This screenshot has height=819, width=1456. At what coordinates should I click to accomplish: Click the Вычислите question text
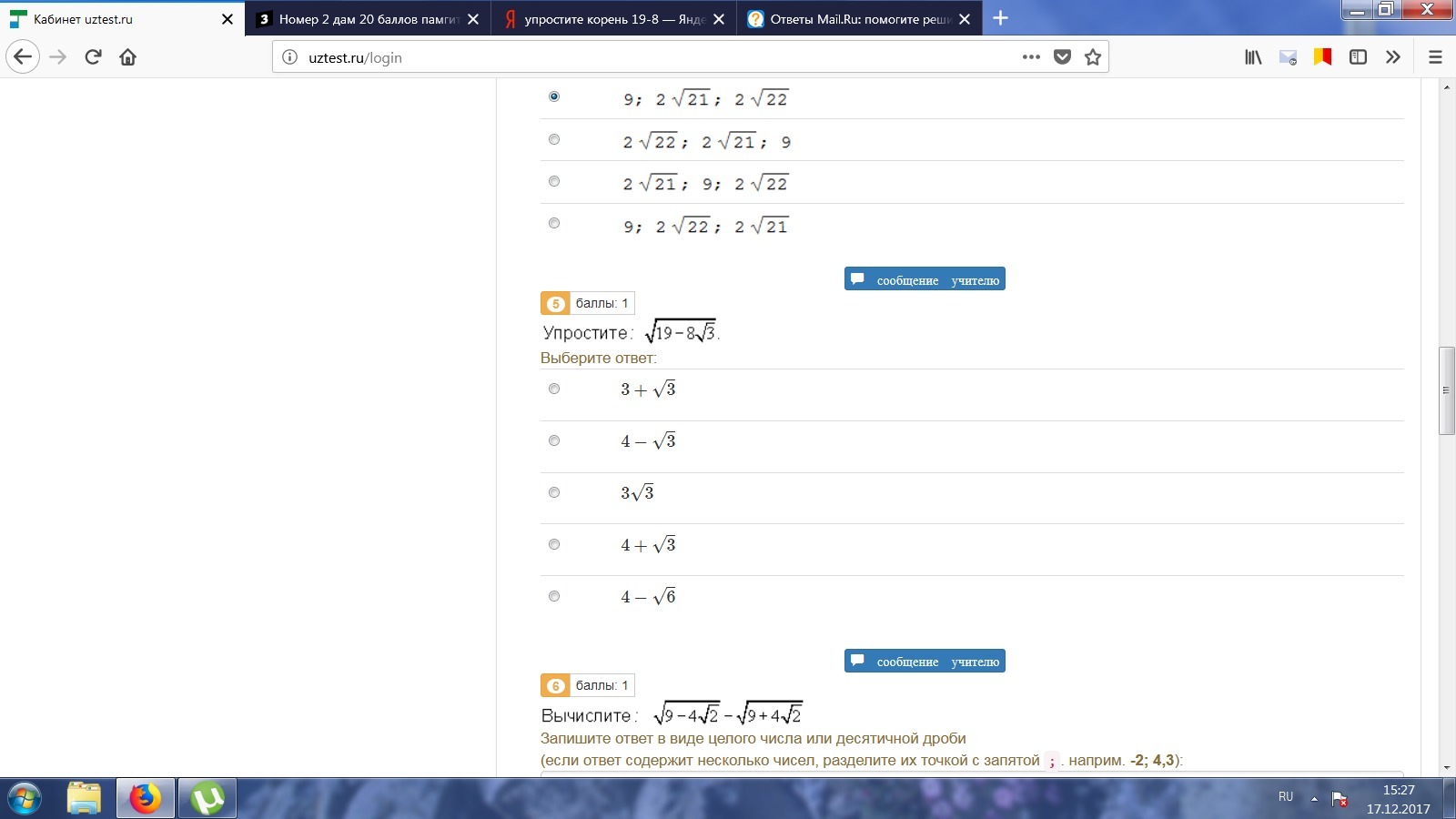tap(672, 714)
